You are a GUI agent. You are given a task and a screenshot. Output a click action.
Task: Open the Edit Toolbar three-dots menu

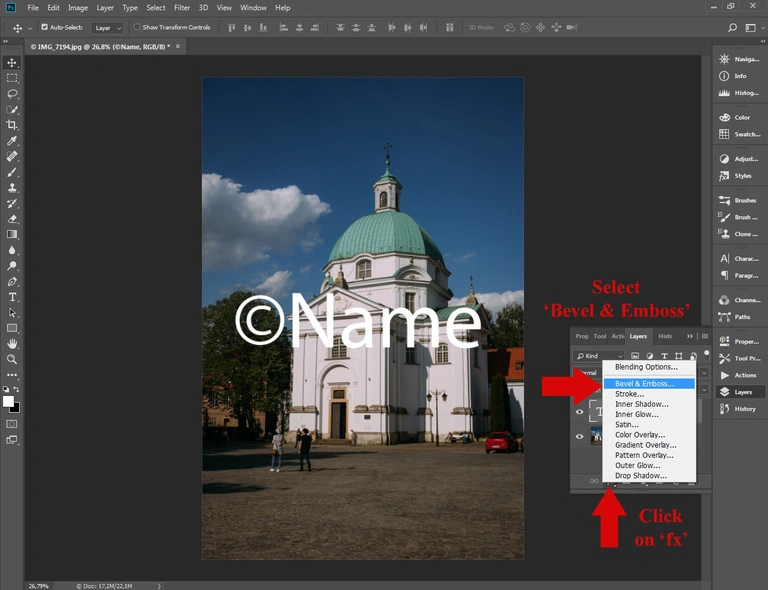click(12, 375)
